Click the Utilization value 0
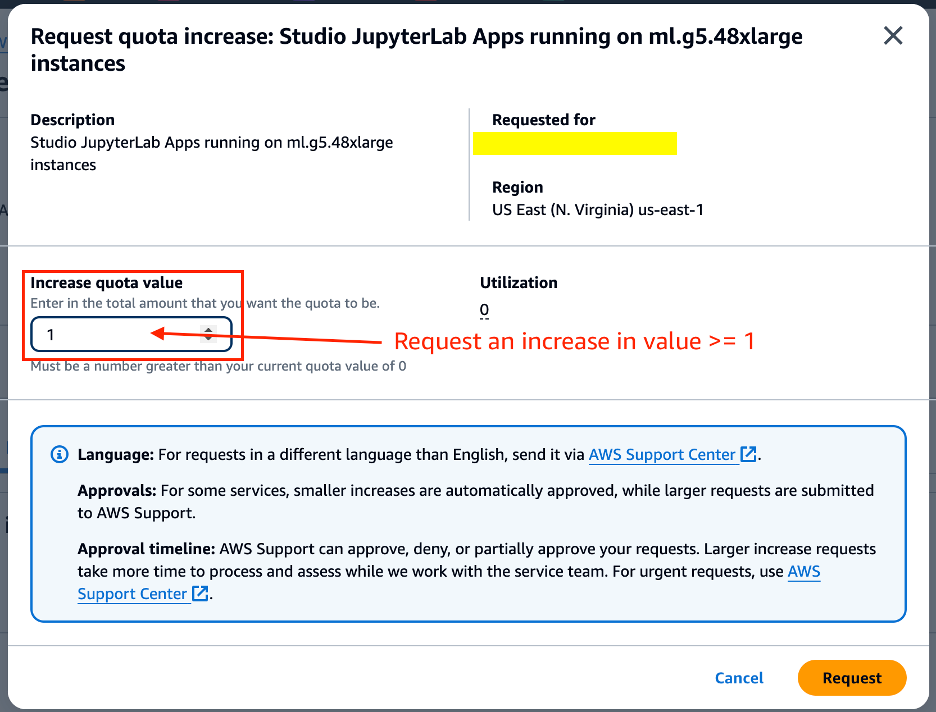Viewport: 936px width, 712px height. tap(484, 310)
